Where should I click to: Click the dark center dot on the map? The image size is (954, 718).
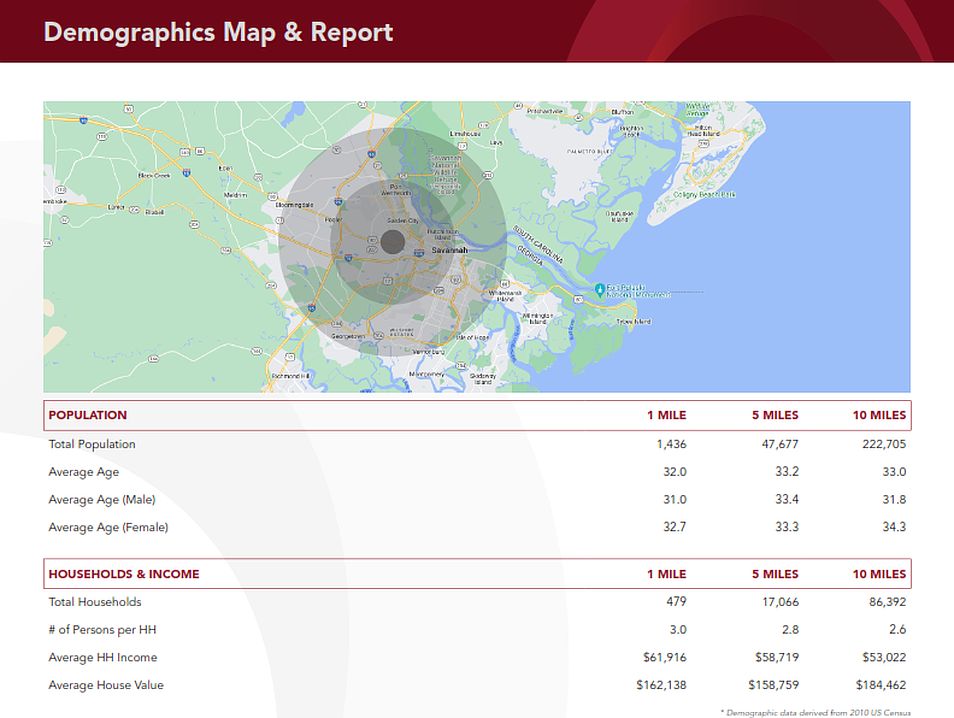point(393,242)
